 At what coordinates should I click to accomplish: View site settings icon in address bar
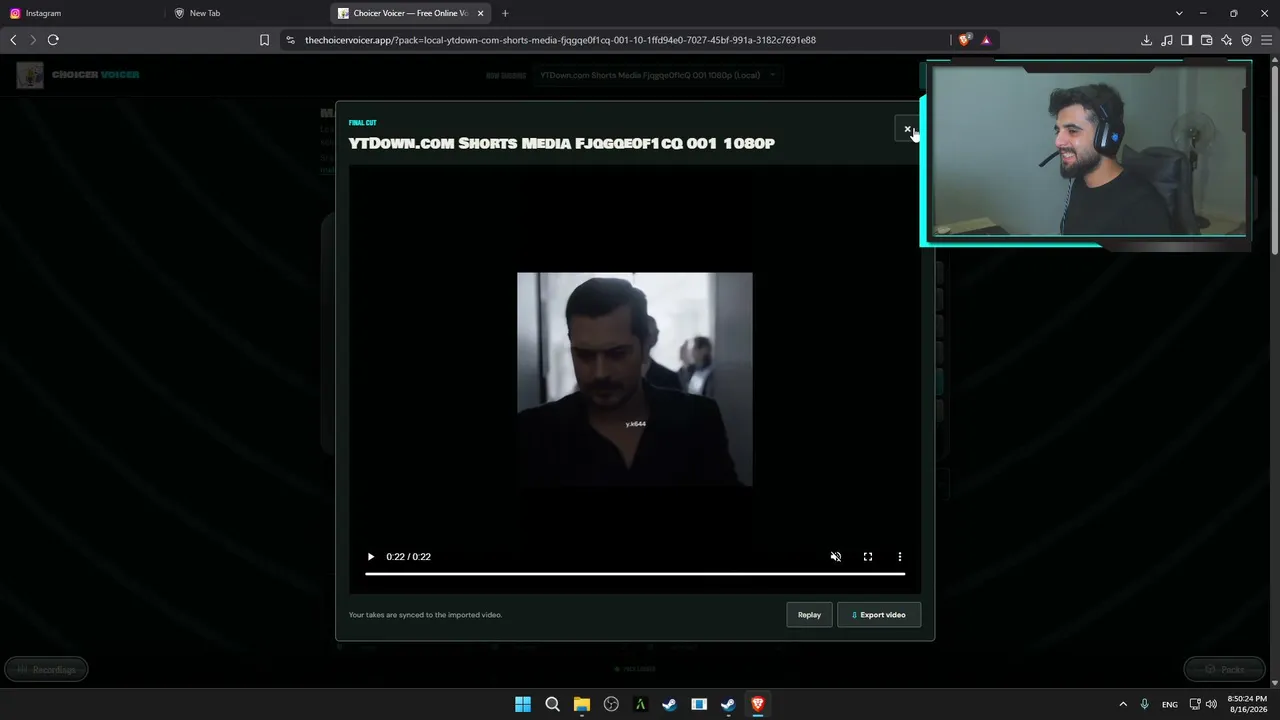(x=290, y=40)
